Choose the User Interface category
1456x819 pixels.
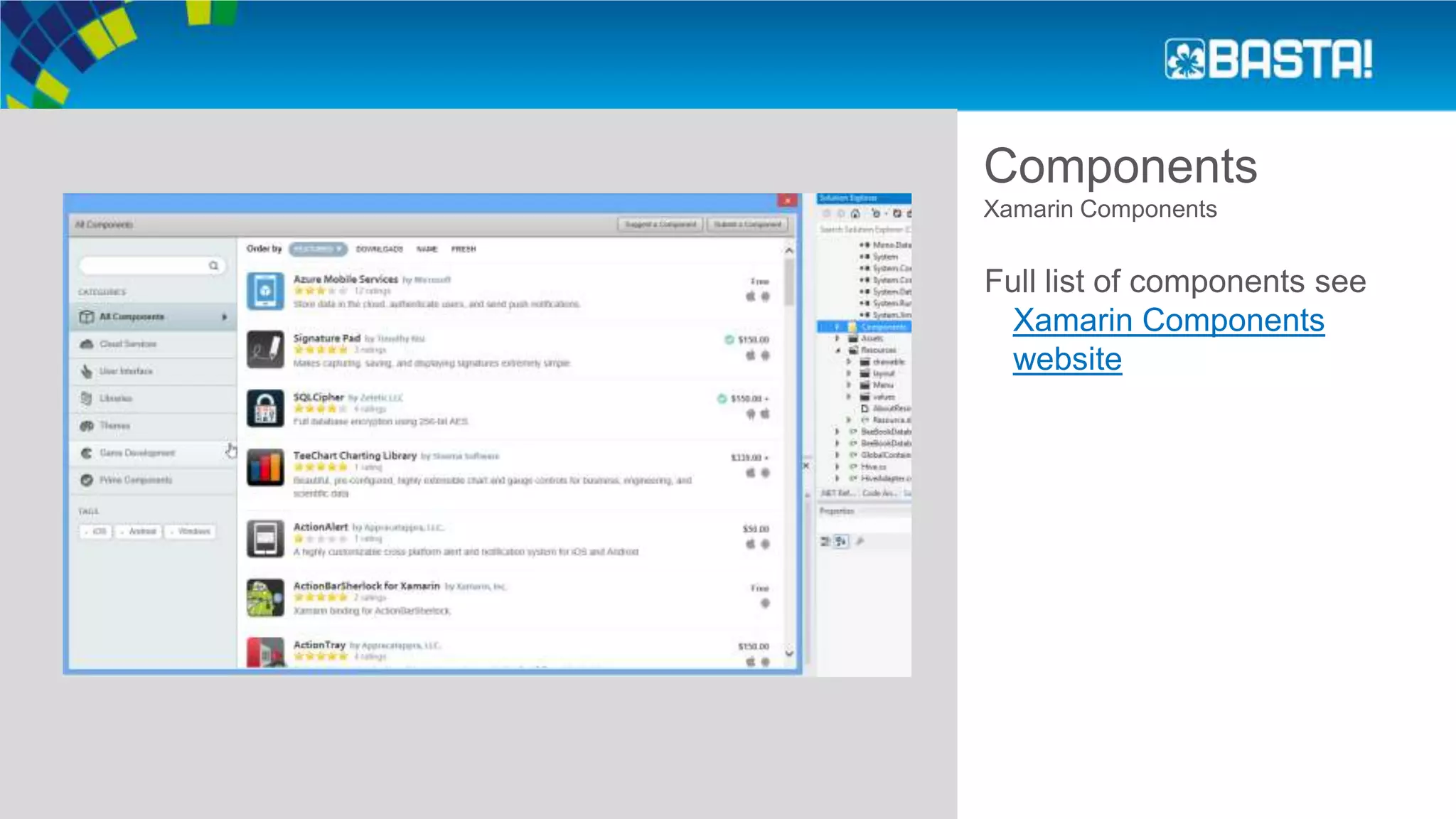point(153,371)
